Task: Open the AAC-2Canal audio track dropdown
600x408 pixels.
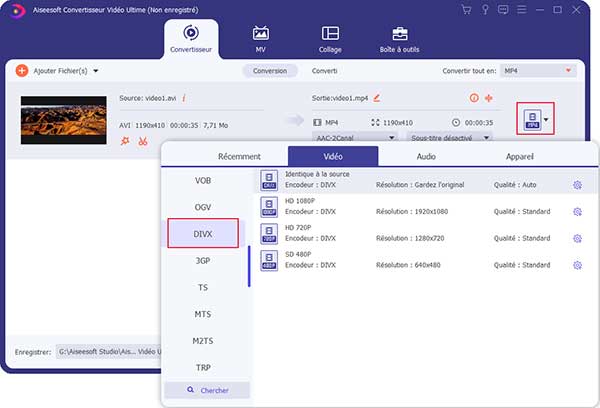Action: click(x=350, y=137)
